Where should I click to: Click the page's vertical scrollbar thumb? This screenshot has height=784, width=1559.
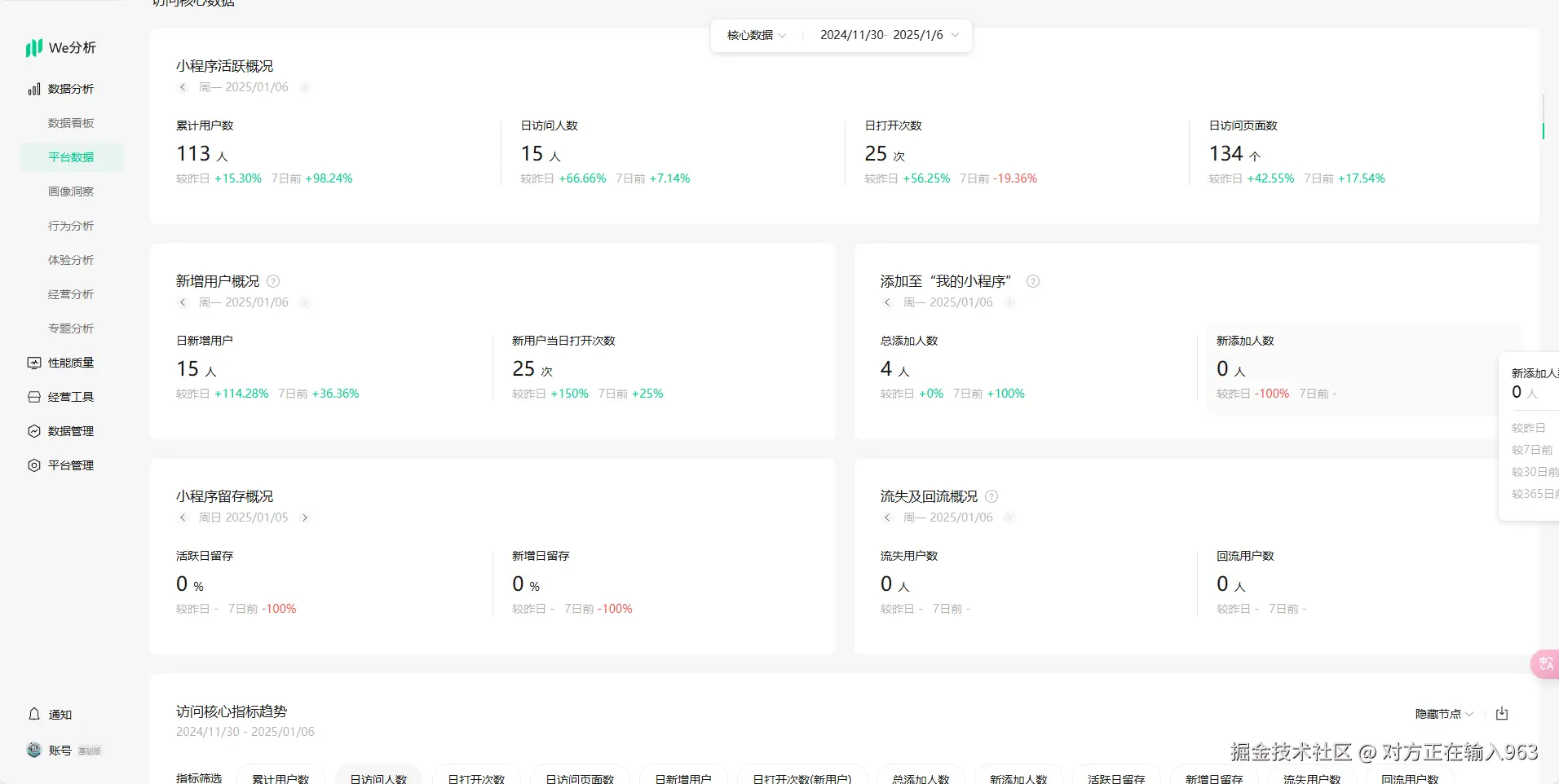(1543, 130)
